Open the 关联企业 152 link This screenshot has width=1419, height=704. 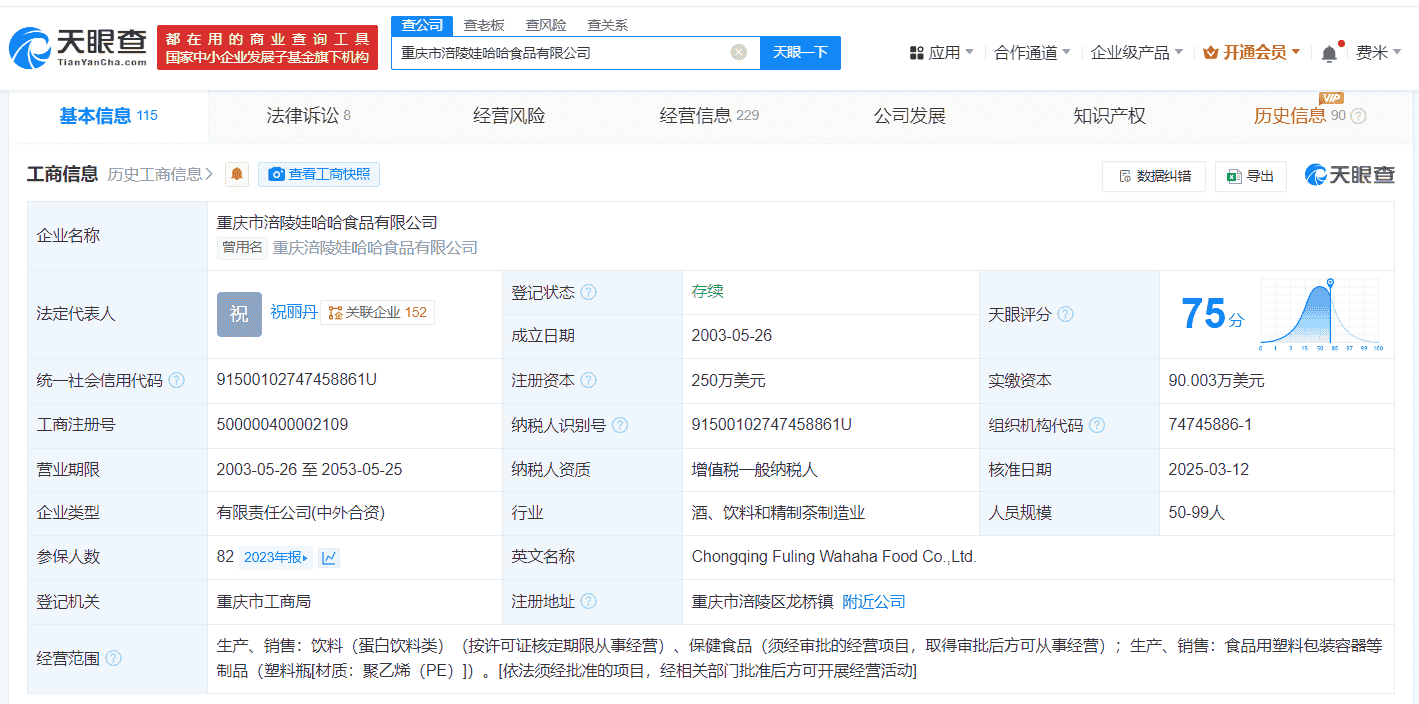tap(378, 311)
